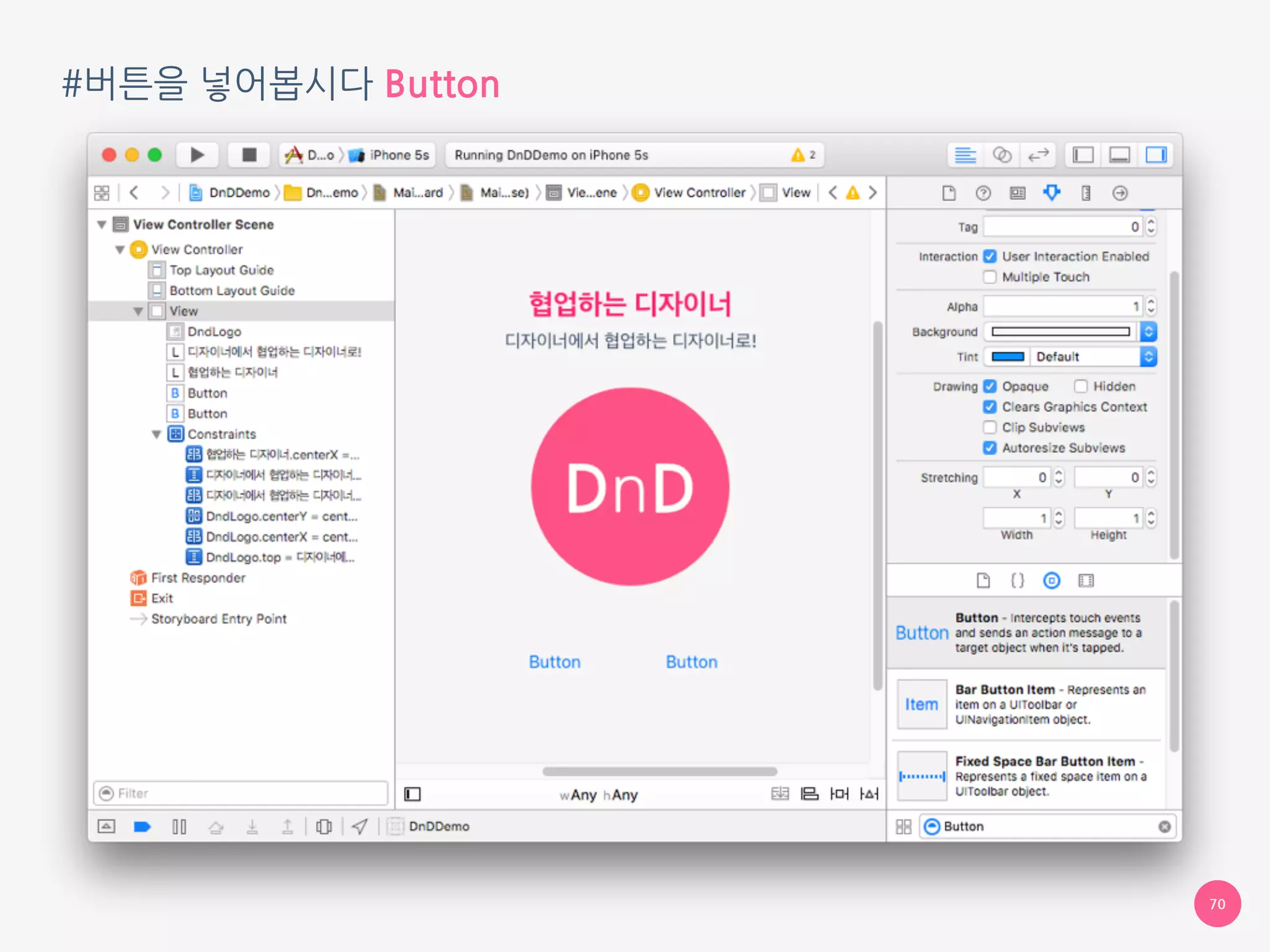Enable Multiple Touch checkbox
1270x952 pixels.
(990, 277)
